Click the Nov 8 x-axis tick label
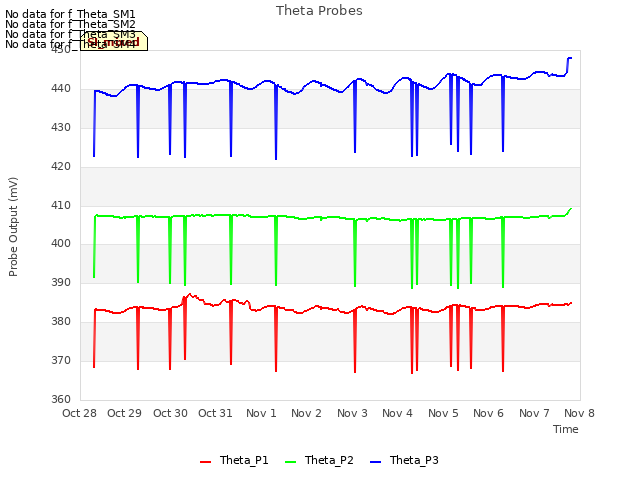Image resolution: width=640 pixels, height=480 pixels. pyautogui.click(x=580, y=413)
